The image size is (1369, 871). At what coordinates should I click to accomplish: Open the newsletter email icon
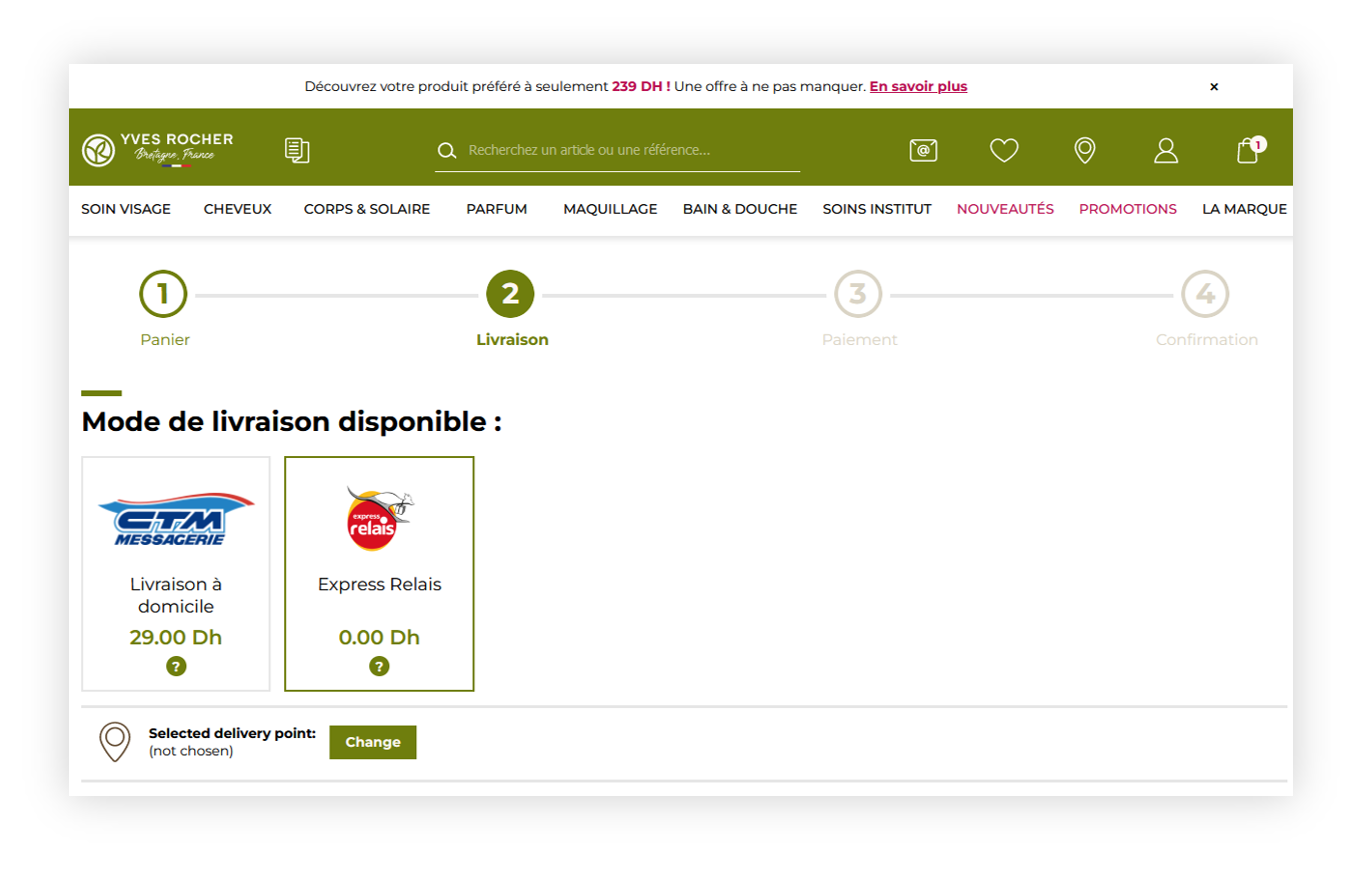coord(924,150)
